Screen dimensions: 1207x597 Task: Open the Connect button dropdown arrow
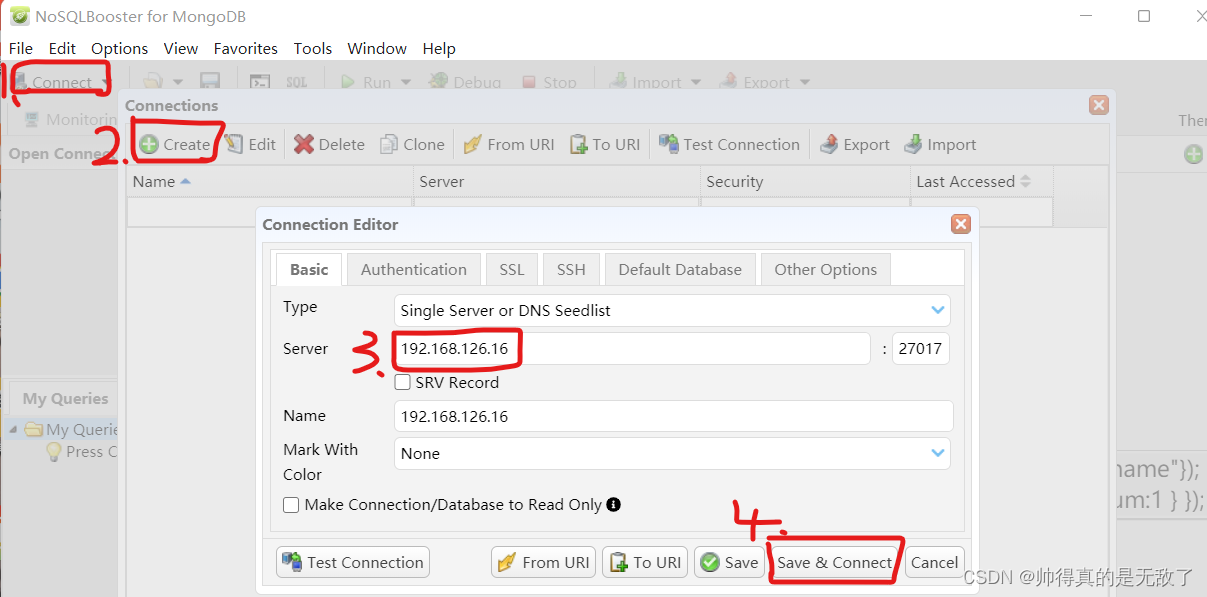click(106, 82)
